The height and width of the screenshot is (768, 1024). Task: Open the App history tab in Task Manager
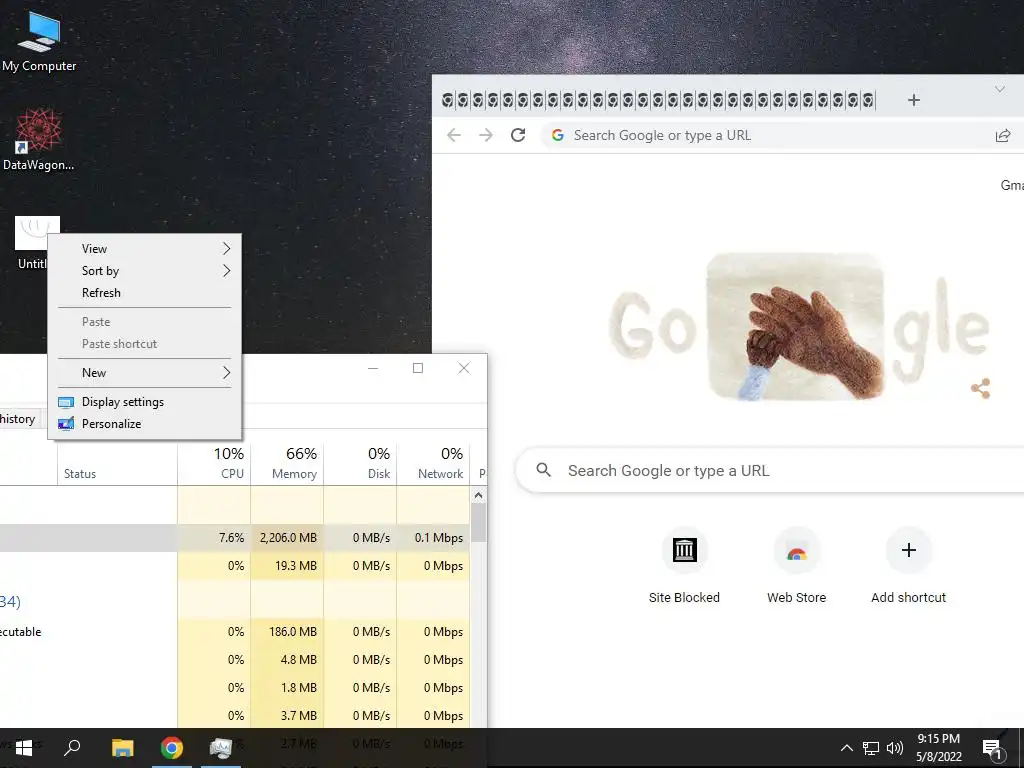(18, 419)
